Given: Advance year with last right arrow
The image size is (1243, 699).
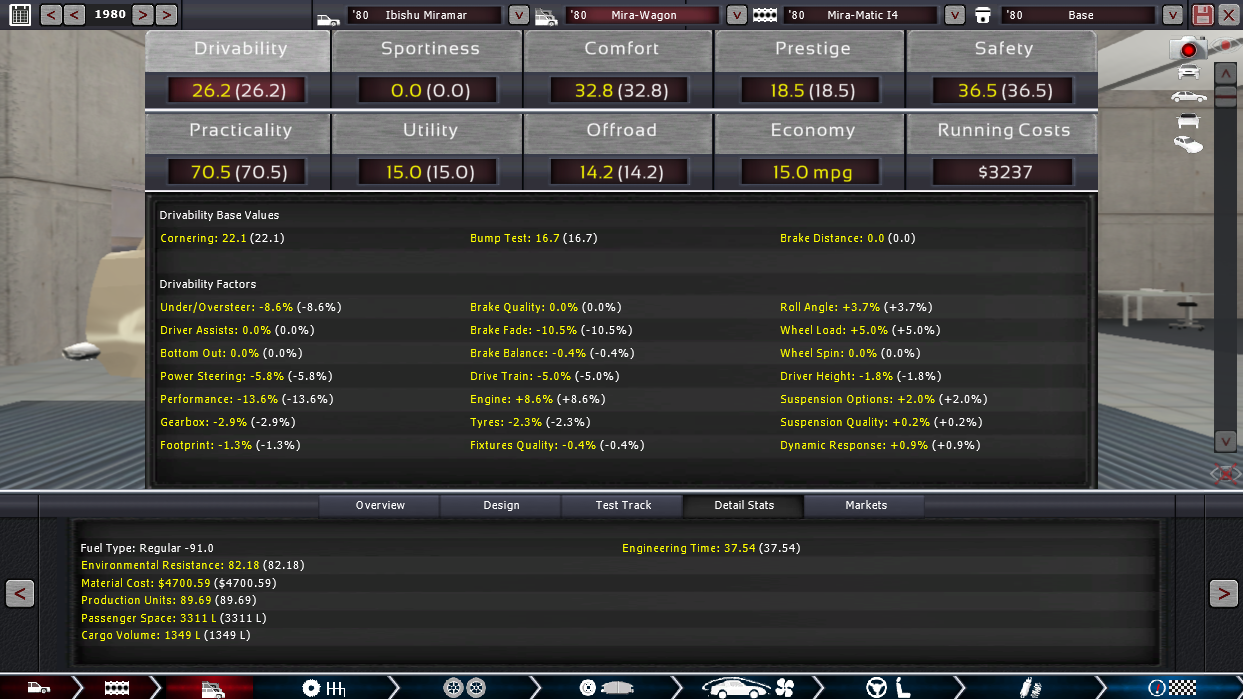Looking at the screenshot, I should click(x=166, y=15).
